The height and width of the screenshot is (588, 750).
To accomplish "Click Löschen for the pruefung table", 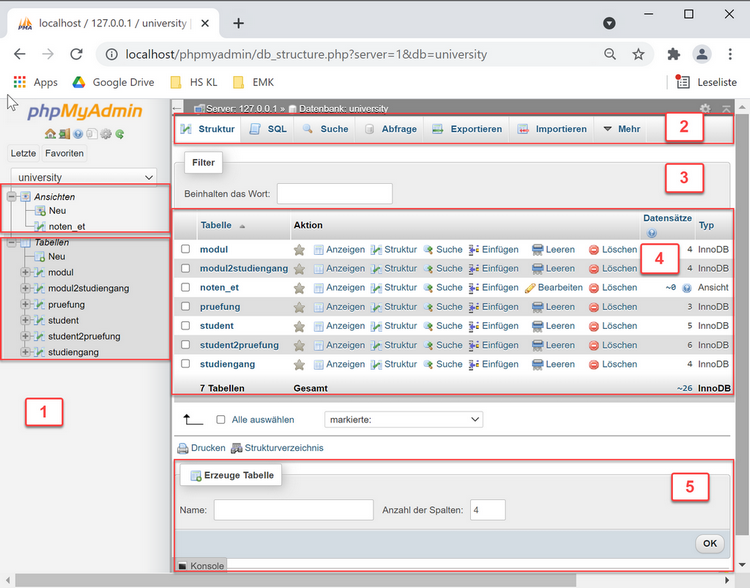I will point(613,307).
